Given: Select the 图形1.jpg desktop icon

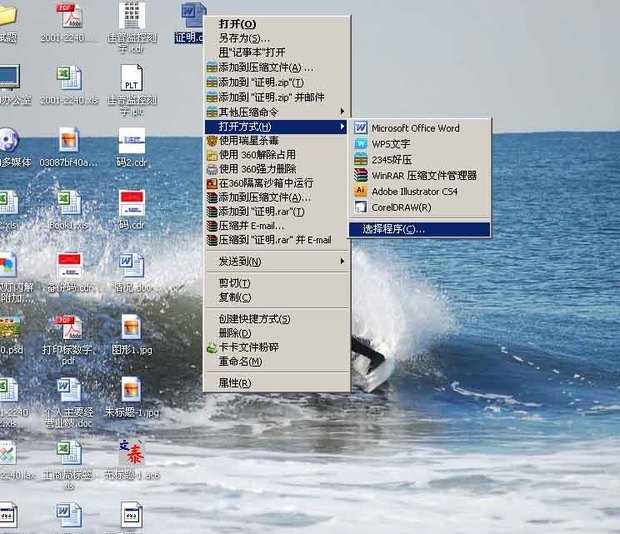Looking at the screenshot, I should [131, 327].
